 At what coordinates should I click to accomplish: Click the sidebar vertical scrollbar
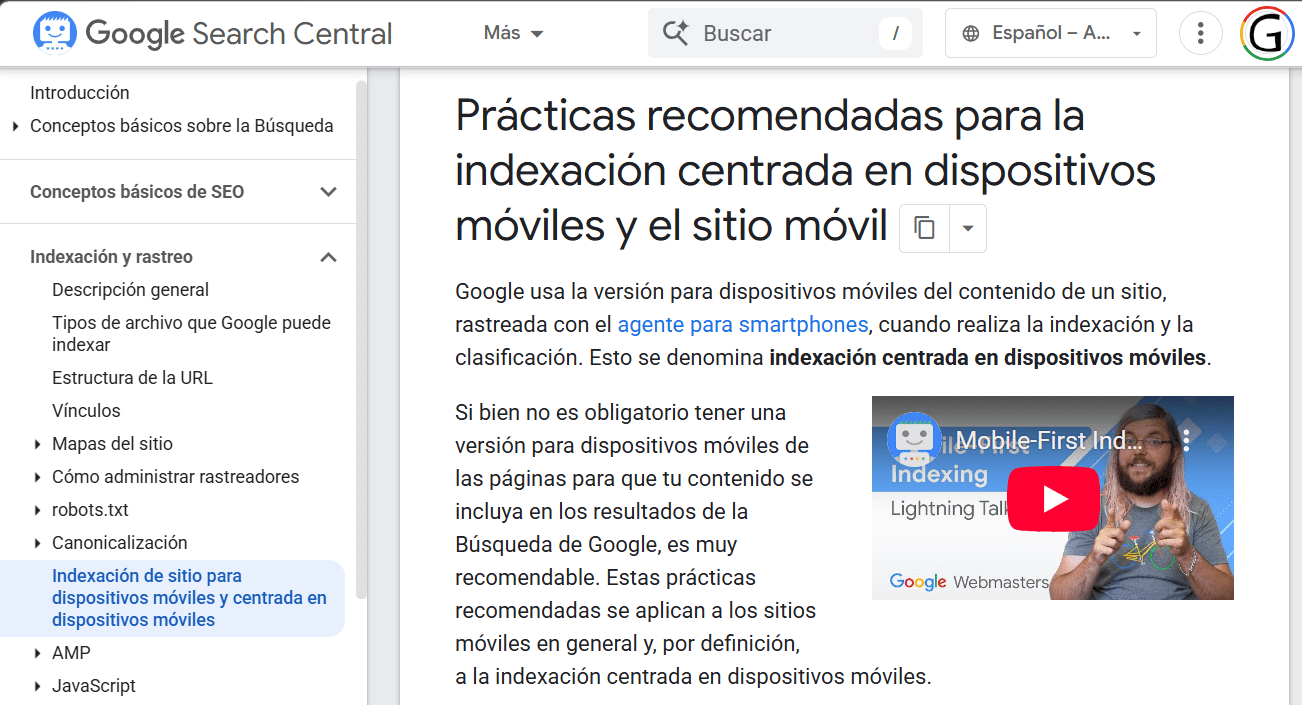pyautogui.click(x=361, y=340)
